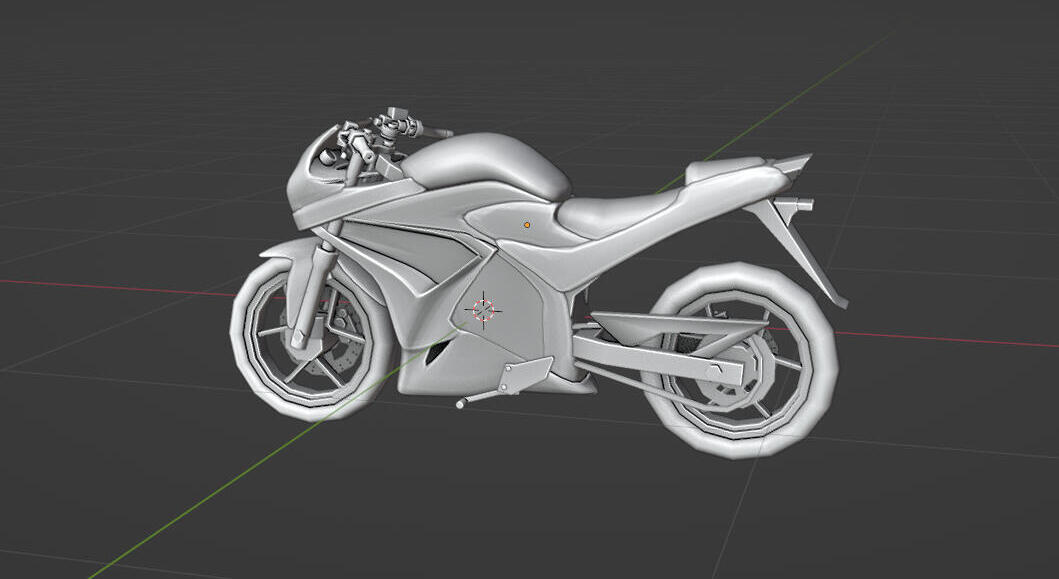Image resolution: width=1059 pixels, height=579 pixels.
Task: Click the tail section tip
Action: pyautogui.click(x=795, y=163)
